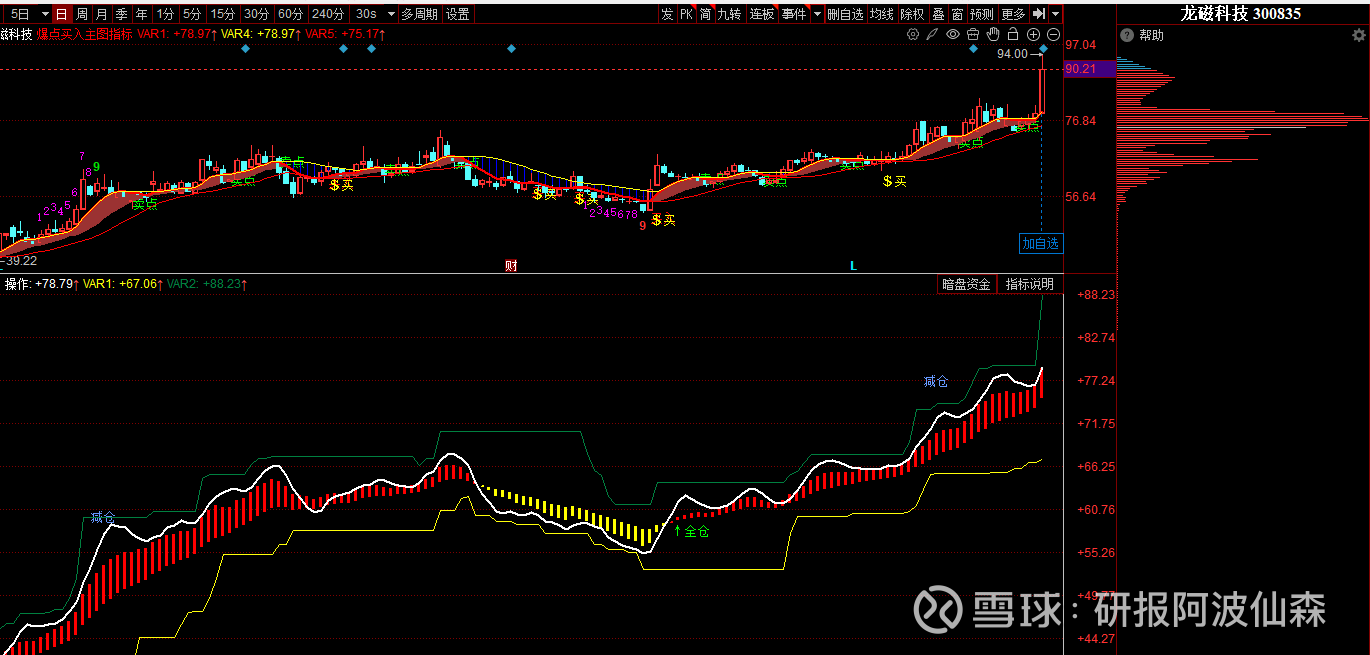Select the 60分 period tab
The image size is (1370, 655).
click(x=290, y=14)
